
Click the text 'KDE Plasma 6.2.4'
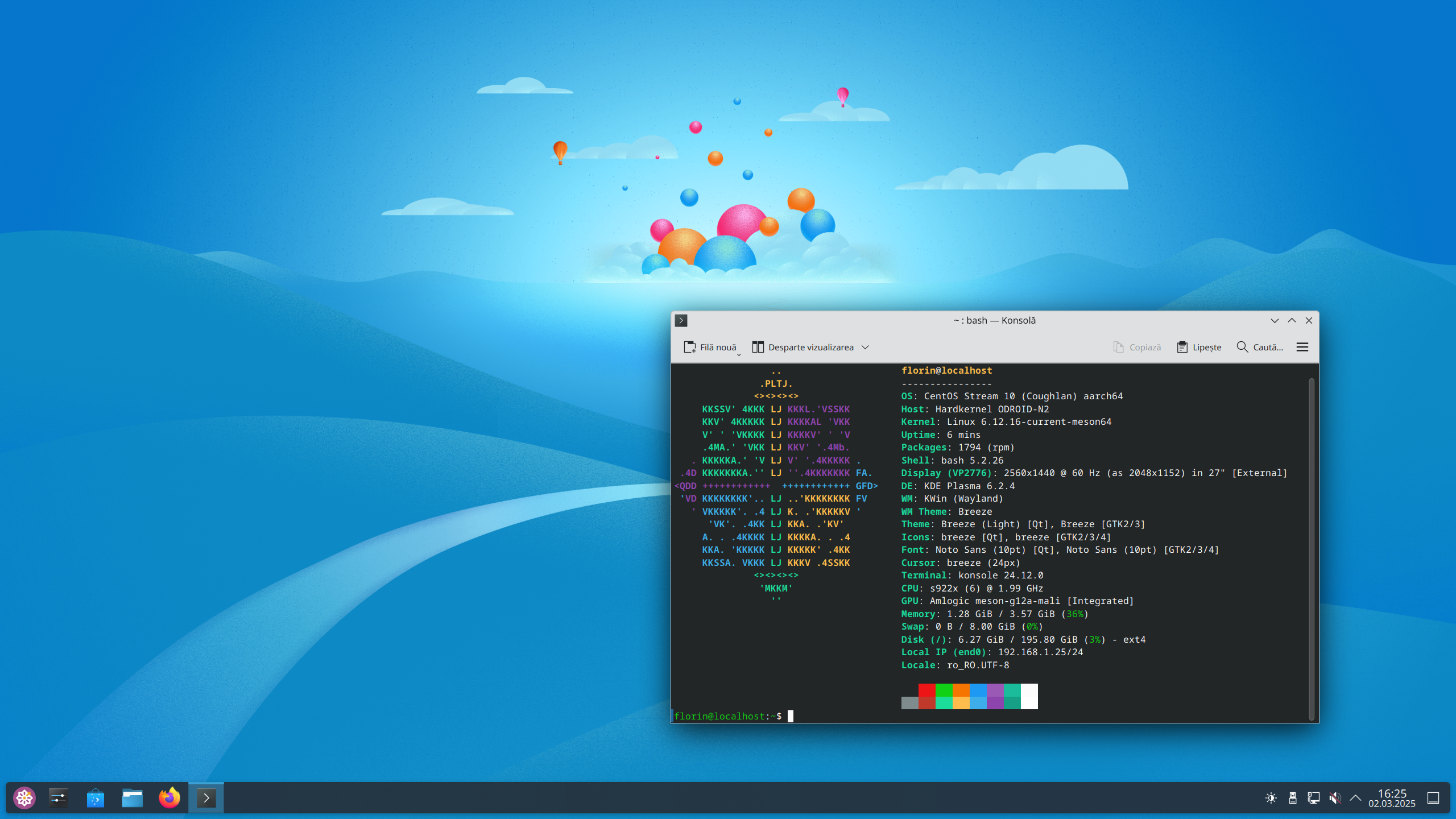pos(969,486)
